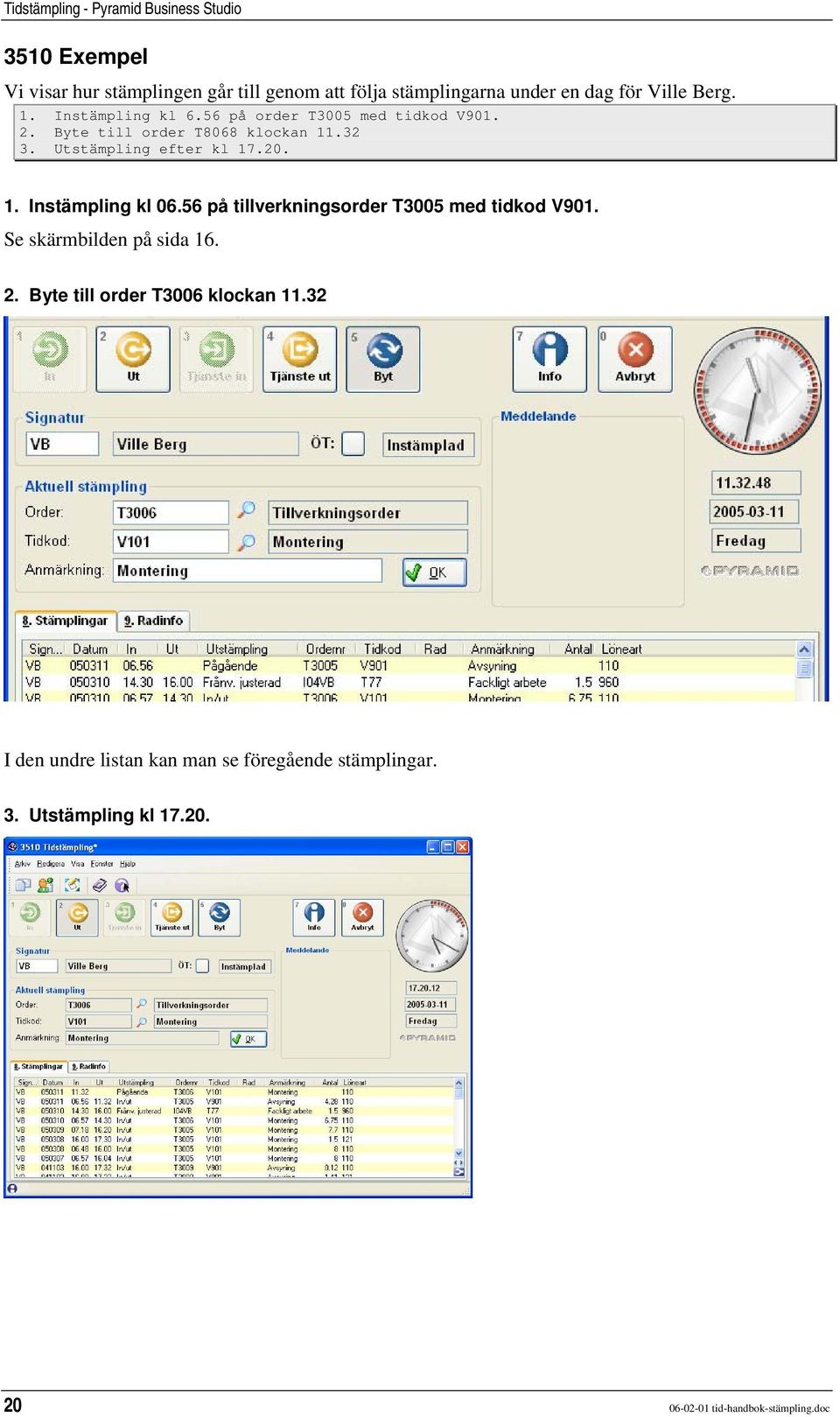Click OK in the 3510 Tidstämpling window
The height and width of the screenshot is (1417, 840).
pyautogui.click(x=248, y=1039)
